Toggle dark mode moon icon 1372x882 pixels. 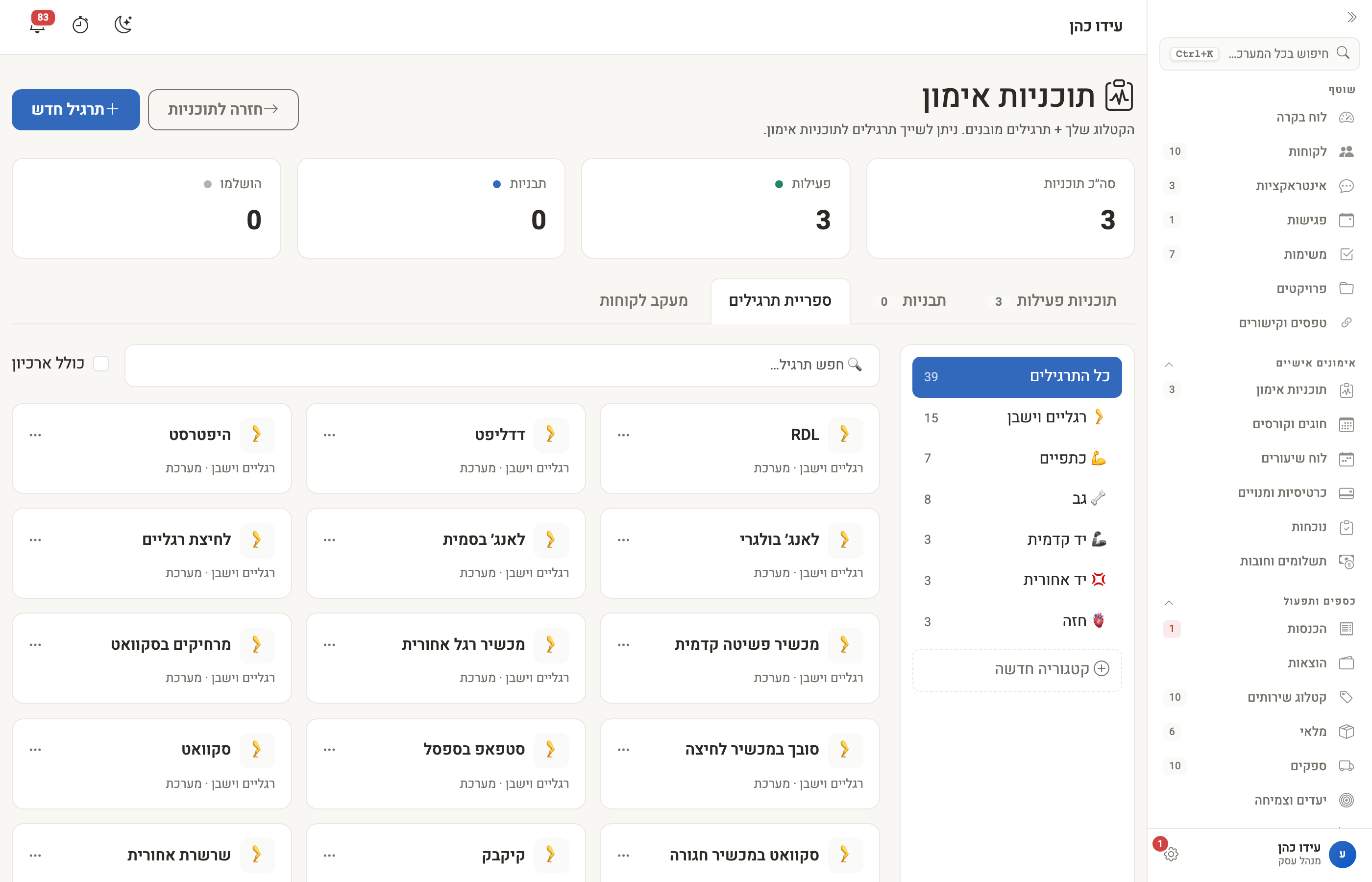[123, 24]
